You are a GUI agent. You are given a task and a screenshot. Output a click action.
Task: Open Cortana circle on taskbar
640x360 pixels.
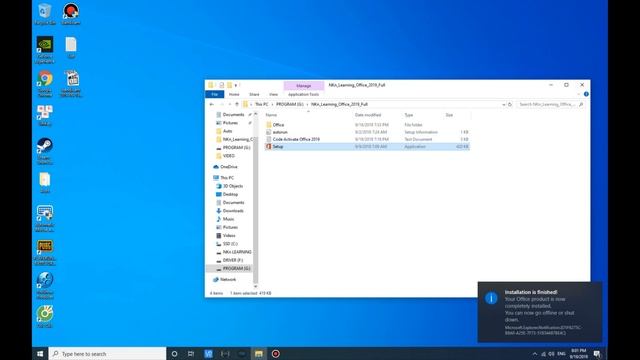[x=174, y=353]
